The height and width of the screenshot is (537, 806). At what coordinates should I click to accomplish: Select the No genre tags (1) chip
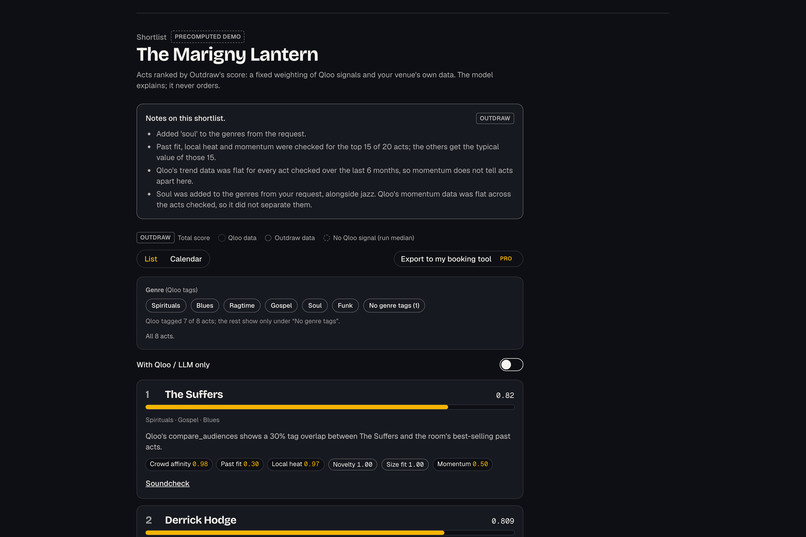394,306
